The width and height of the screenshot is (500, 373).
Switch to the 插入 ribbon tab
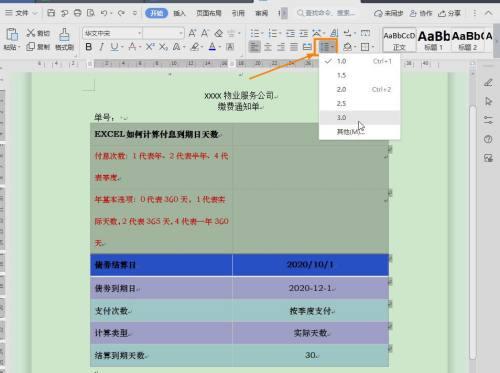tap(179, 13)
